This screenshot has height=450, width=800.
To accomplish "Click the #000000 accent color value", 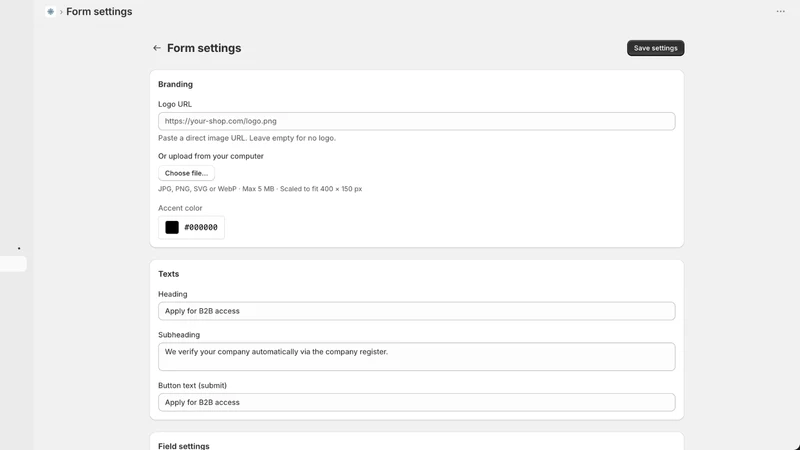I will pos(201,227).
